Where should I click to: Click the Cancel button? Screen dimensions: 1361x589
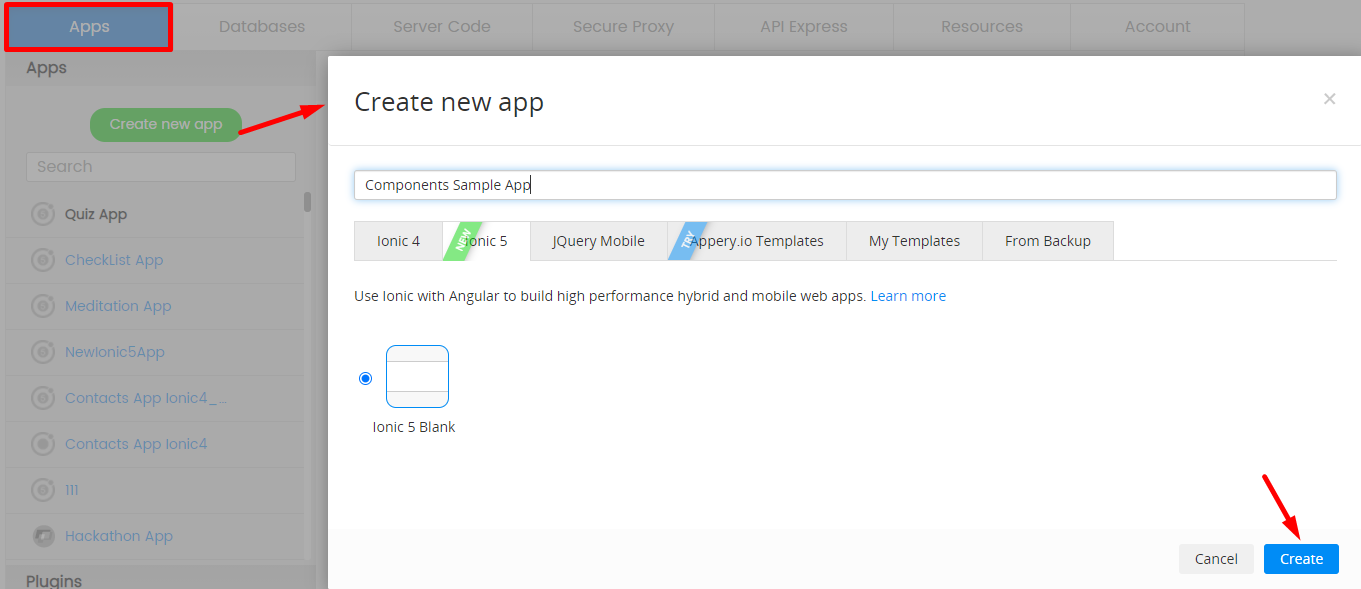(x=1216, y=559)
